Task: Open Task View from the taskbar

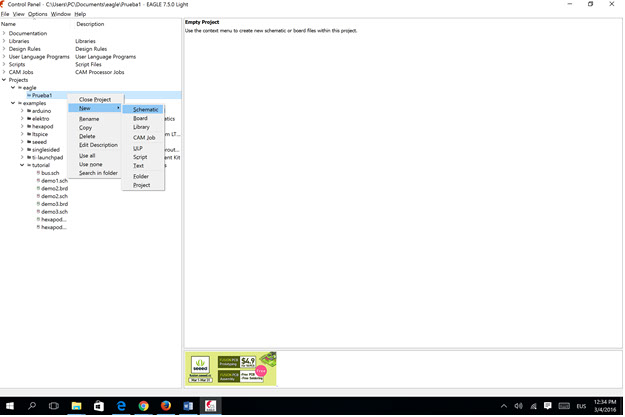Action: click(54, 406)
